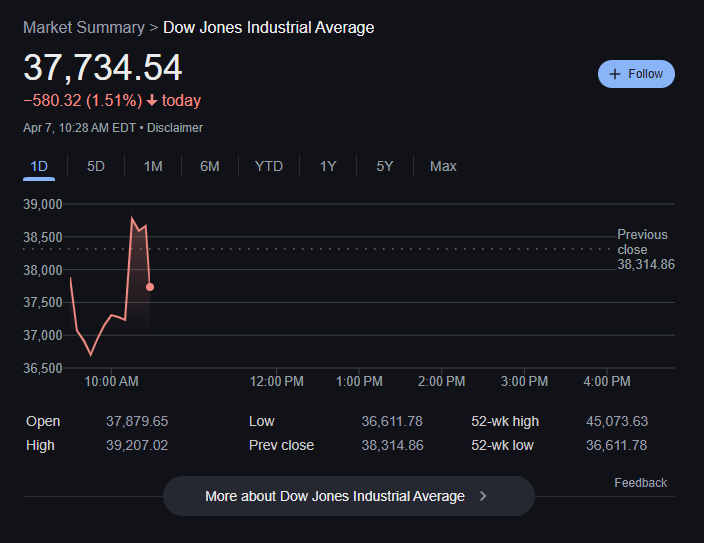Click the current price dot on the chart

tap(150, 287)
